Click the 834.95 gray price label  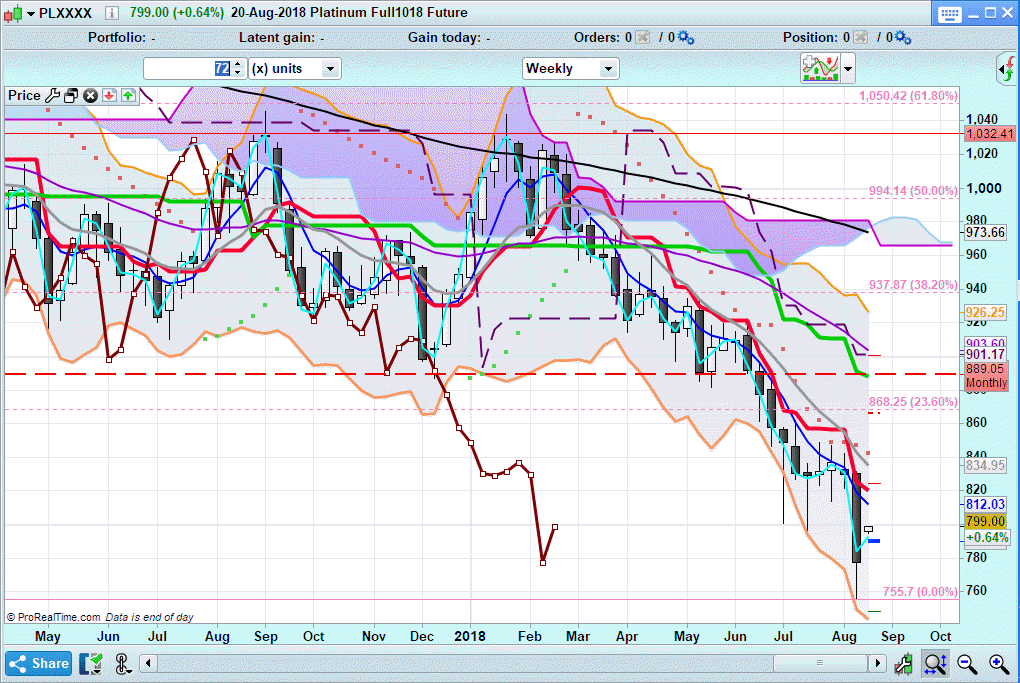click(x=985, y=465)
